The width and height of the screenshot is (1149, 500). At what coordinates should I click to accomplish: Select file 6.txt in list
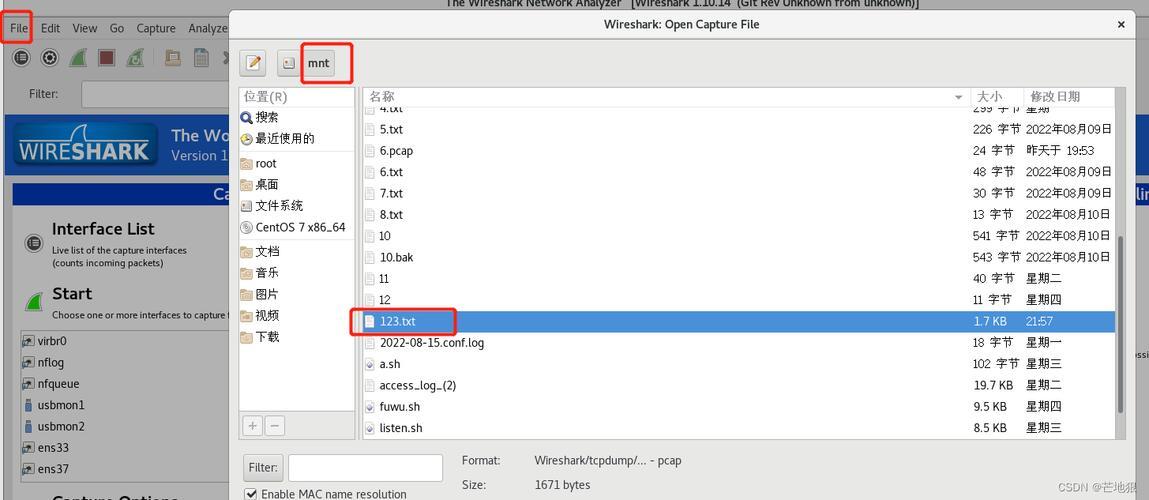coord(739,172)
